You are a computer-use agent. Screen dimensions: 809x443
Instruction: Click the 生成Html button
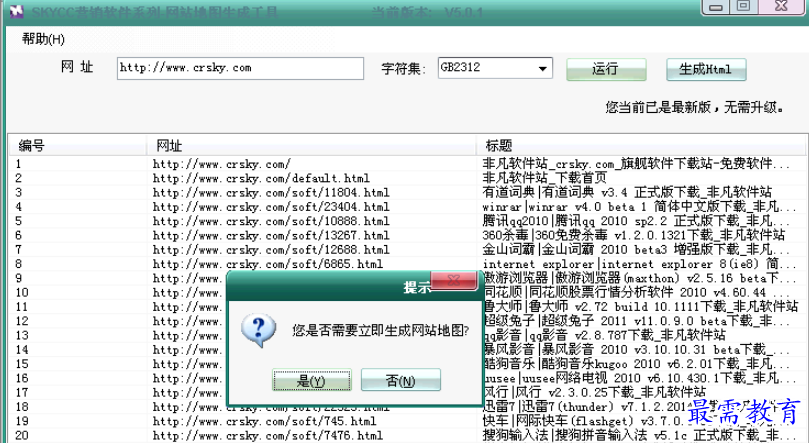(x=706, y=69)
